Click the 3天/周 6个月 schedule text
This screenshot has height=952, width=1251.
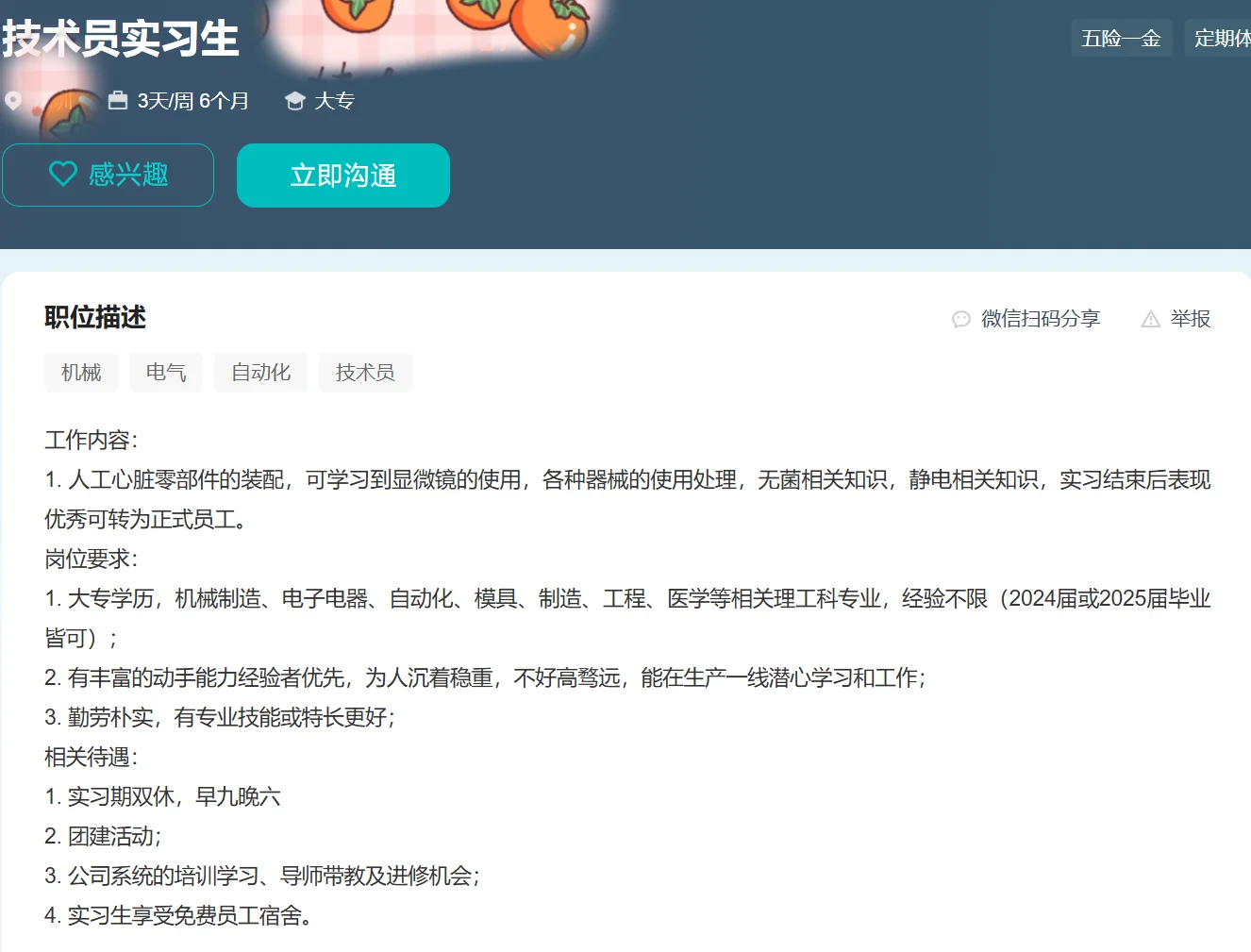[x=193, y=100]
